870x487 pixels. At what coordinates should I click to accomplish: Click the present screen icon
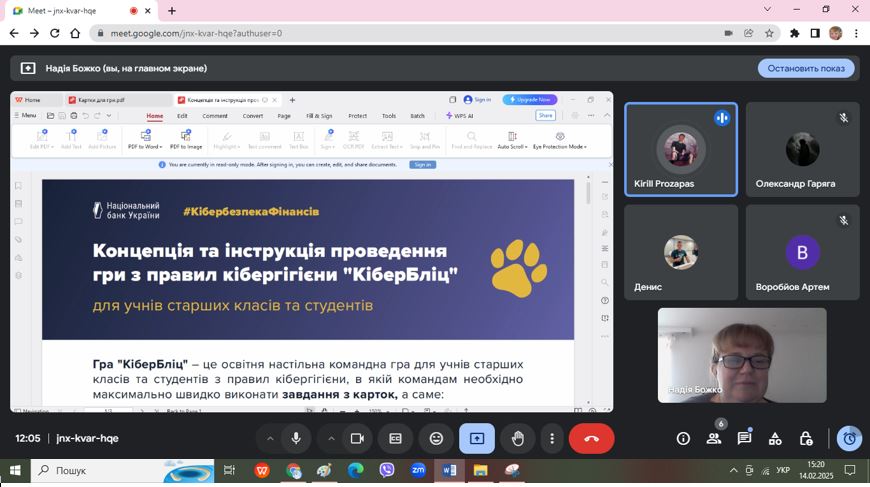point(477,438)
